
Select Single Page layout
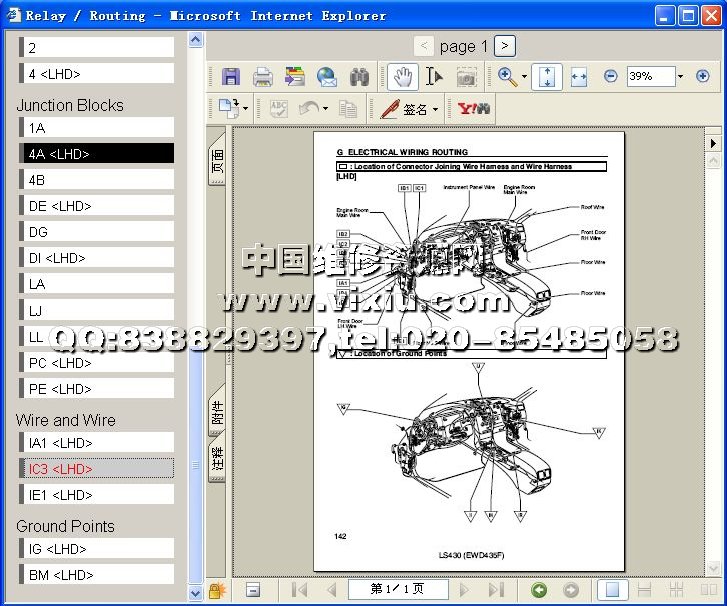[x=612, y=590]
